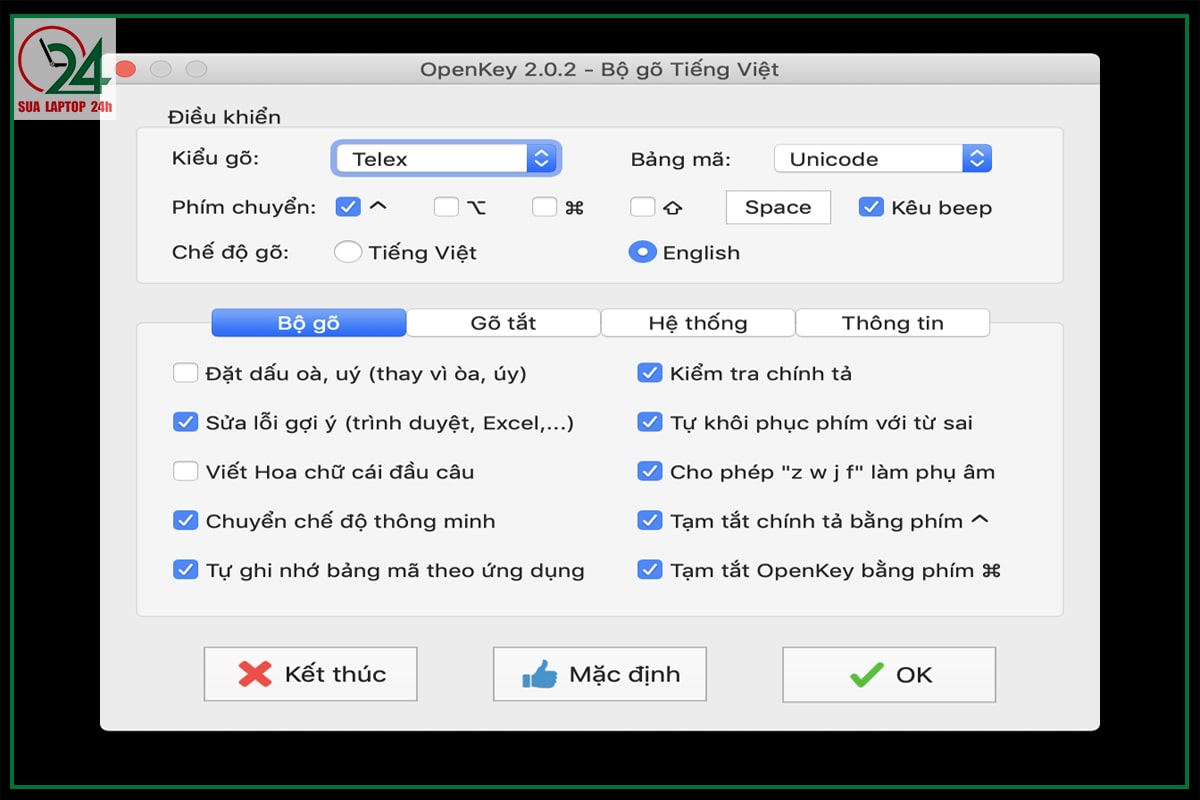The width and height of the screenshot is (1200, 800).
Task: Open the Hệ thống tab
Action: [698, 323]
